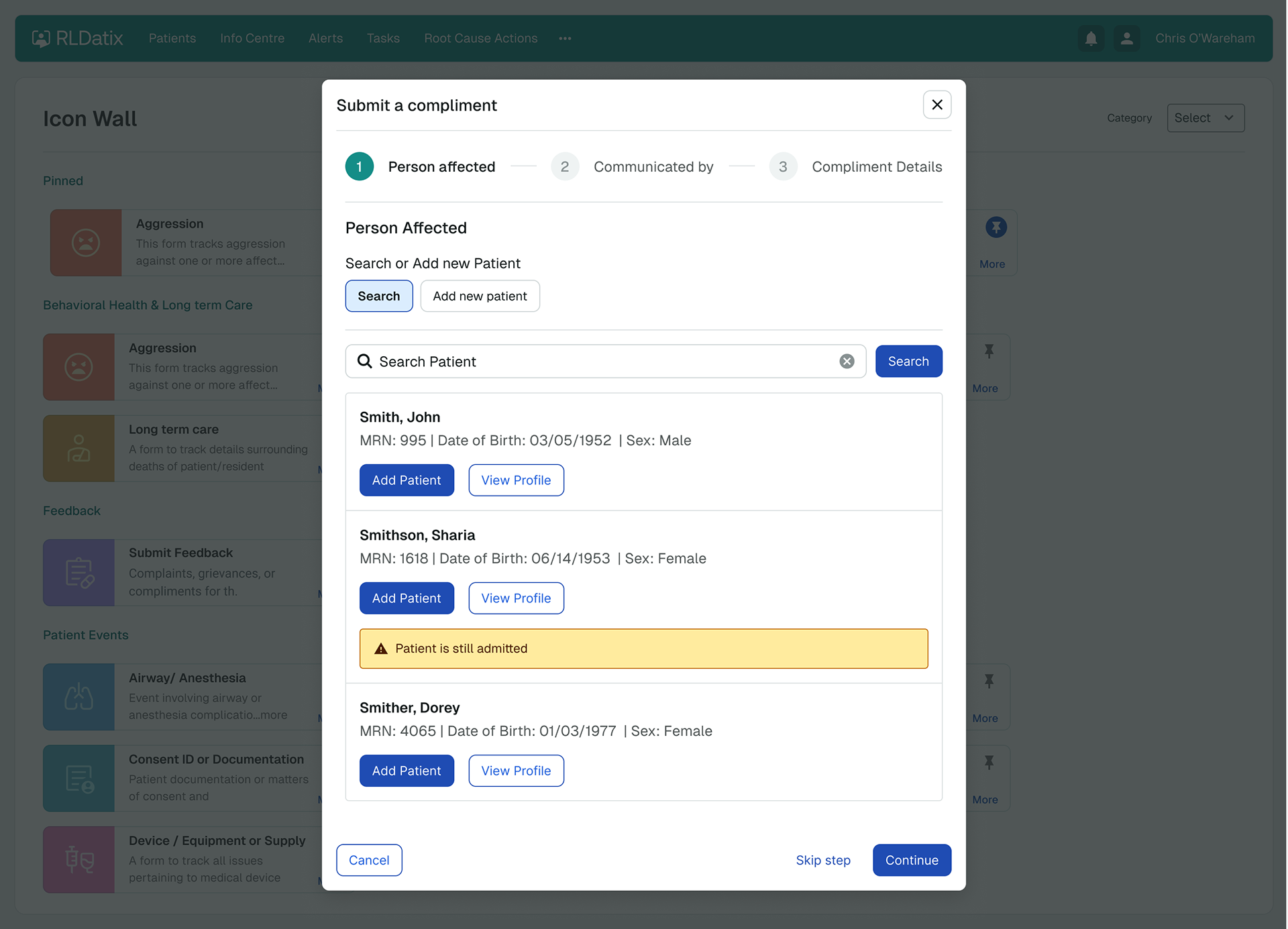Click the Cancel button
The image size is (1288, 929).
coord(369,860)
